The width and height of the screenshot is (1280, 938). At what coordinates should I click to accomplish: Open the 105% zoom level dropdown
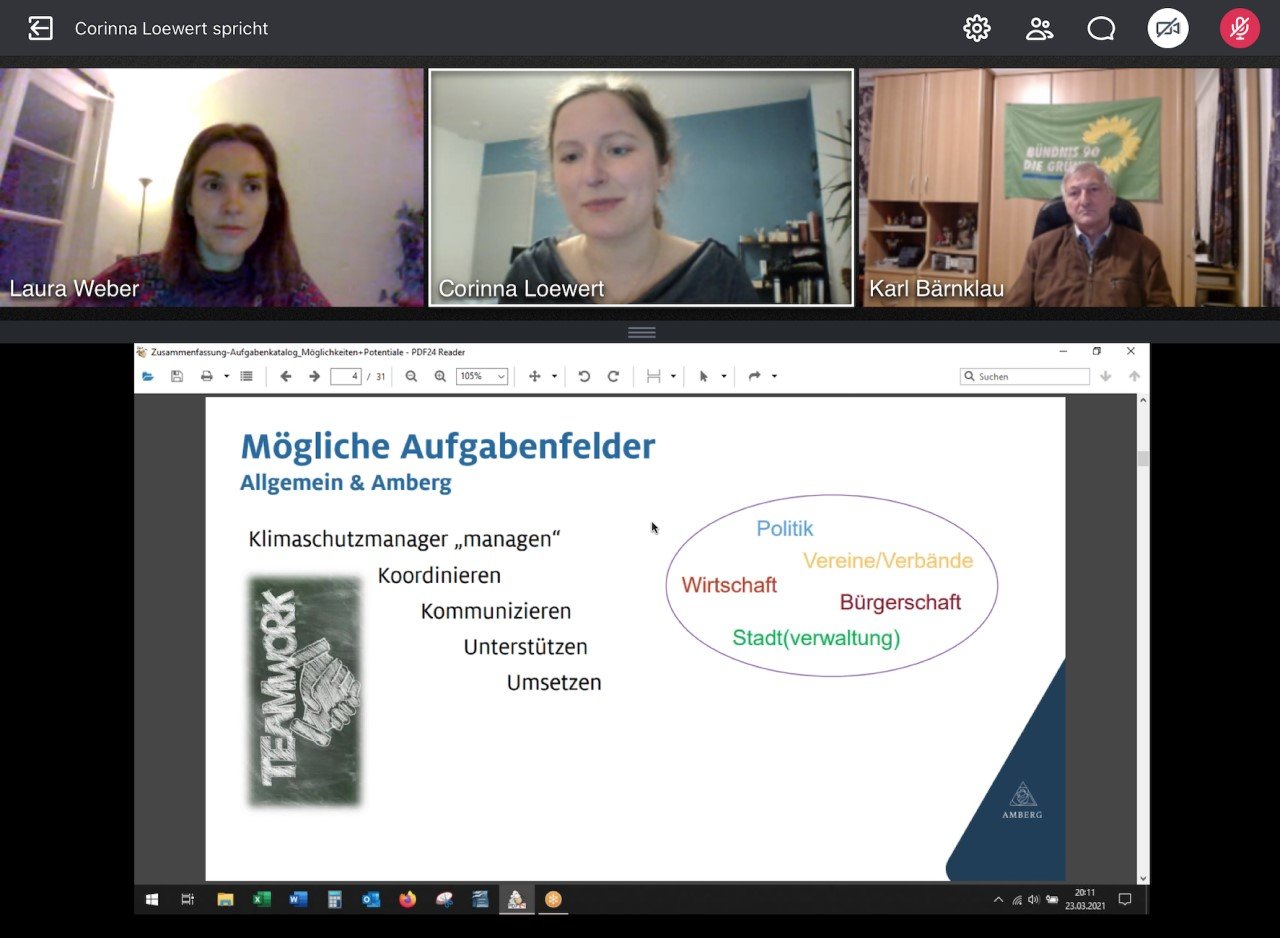coord(482,377)
